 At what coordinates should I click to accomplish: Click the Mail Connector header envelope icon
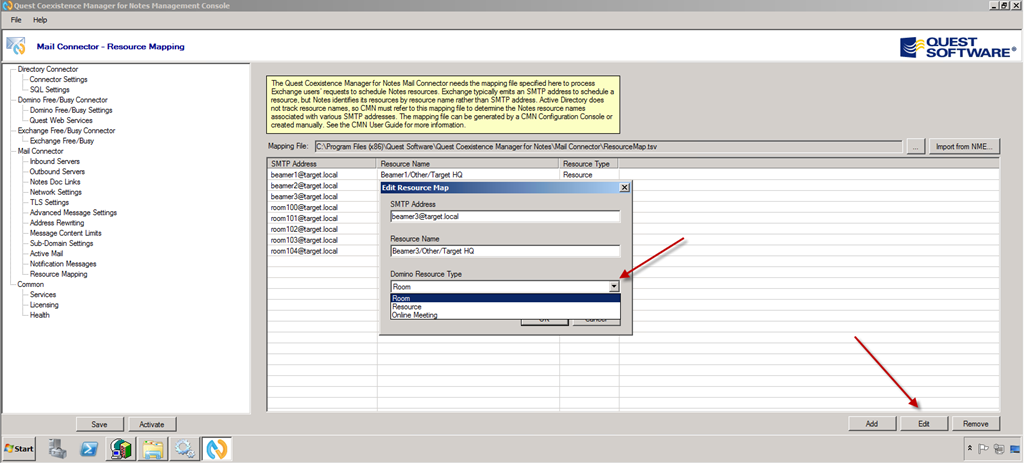point(16,47)
